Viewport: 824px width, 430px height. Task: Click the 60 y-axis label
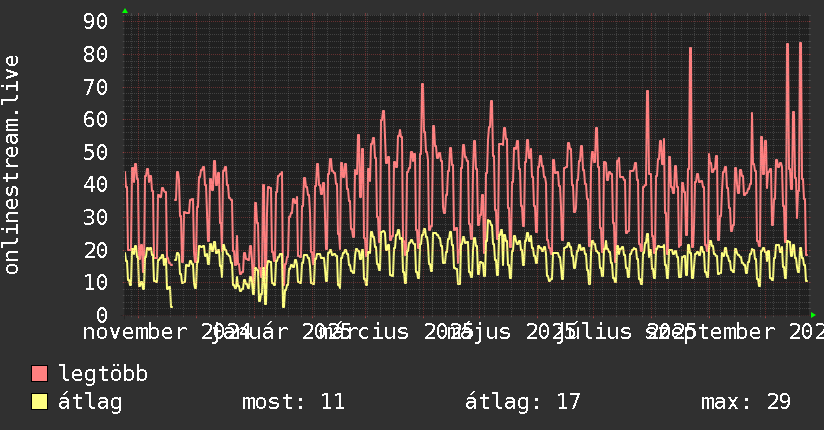(x=96, y=119)
